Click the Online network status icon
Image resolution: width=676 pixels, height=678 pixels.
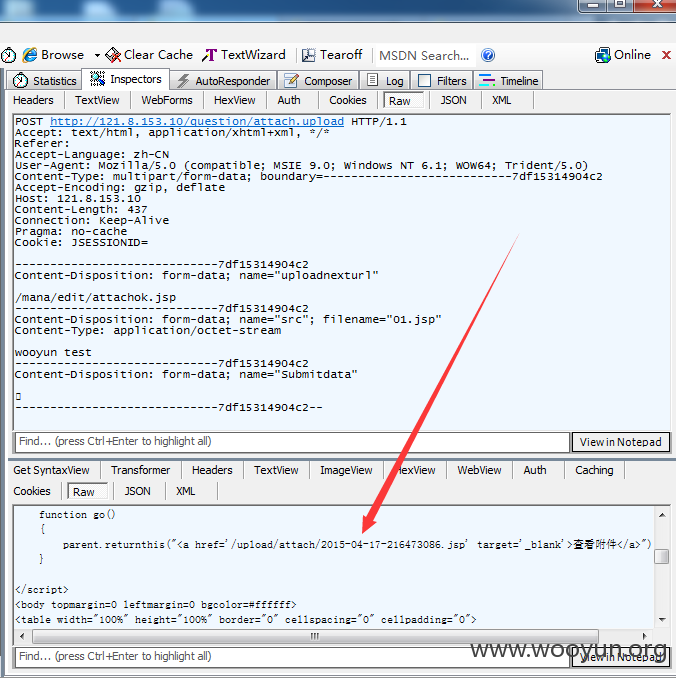[x=602, y=55]
